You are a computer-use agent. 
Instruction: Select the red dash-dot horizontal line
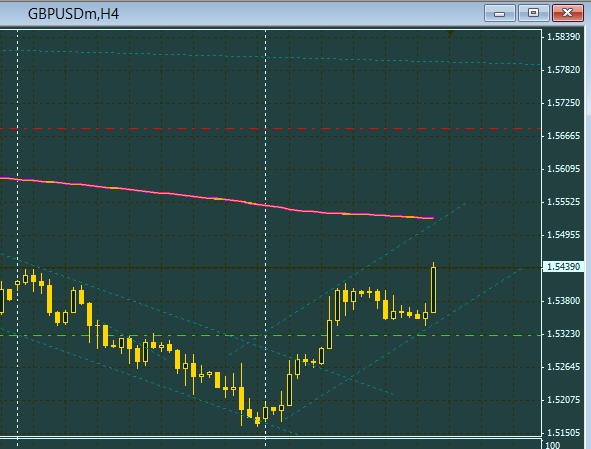(271, 129)
